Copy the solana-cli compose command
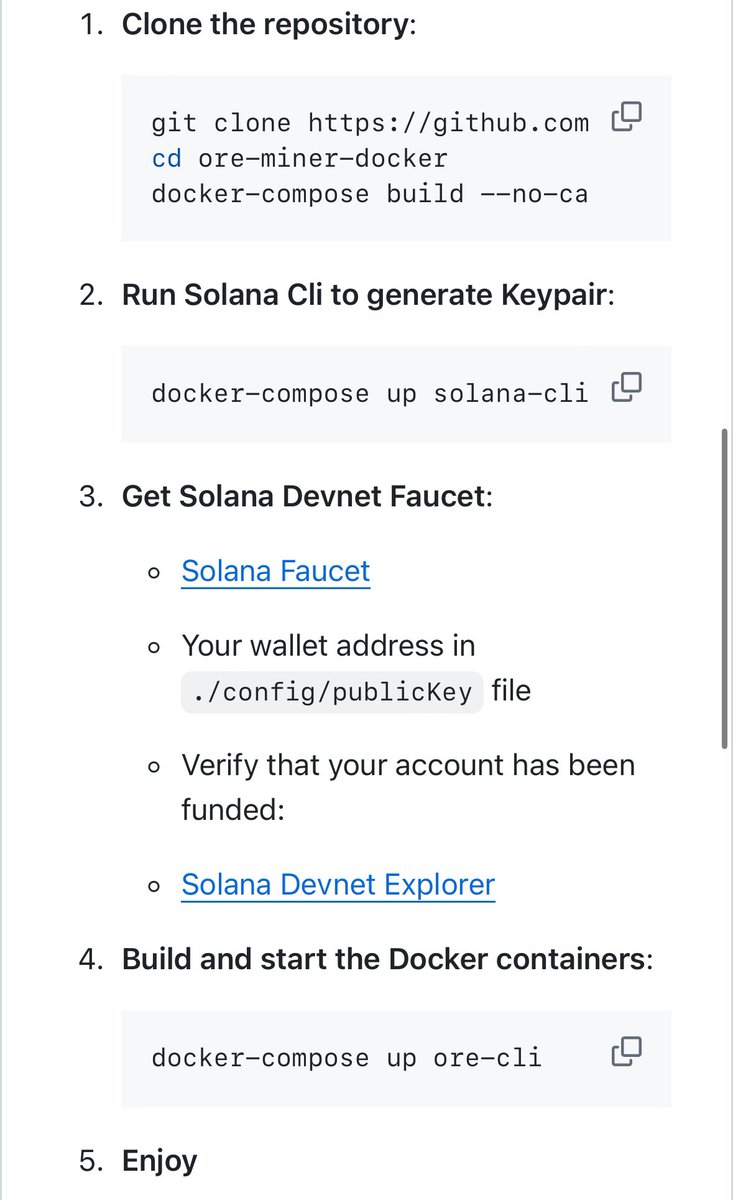This screenshot has height=1200, width=733. click(x=626, y=387)
